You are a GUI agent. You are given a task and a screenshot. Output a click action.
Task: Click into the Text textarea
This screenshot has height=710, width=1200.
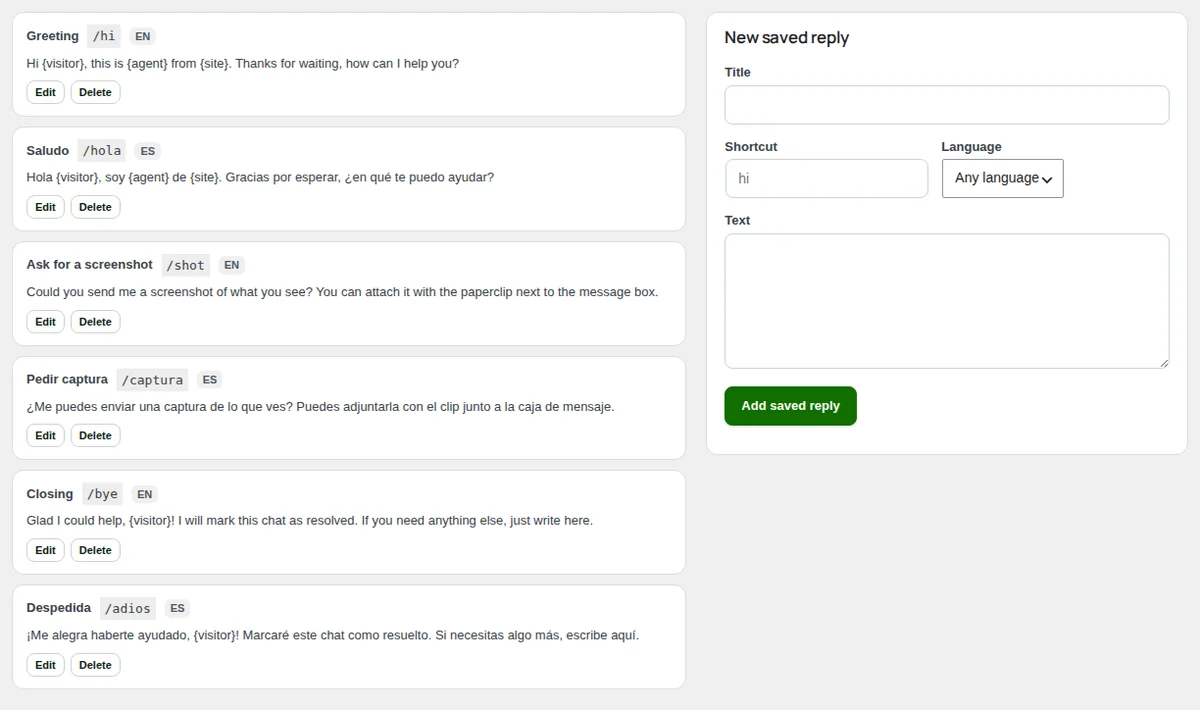point(946,301)
